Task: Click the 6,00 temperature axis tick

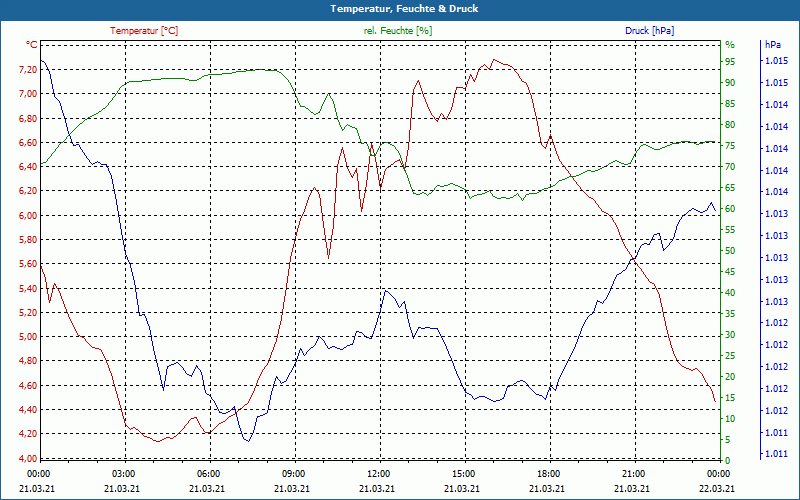Action: point(28,215)
